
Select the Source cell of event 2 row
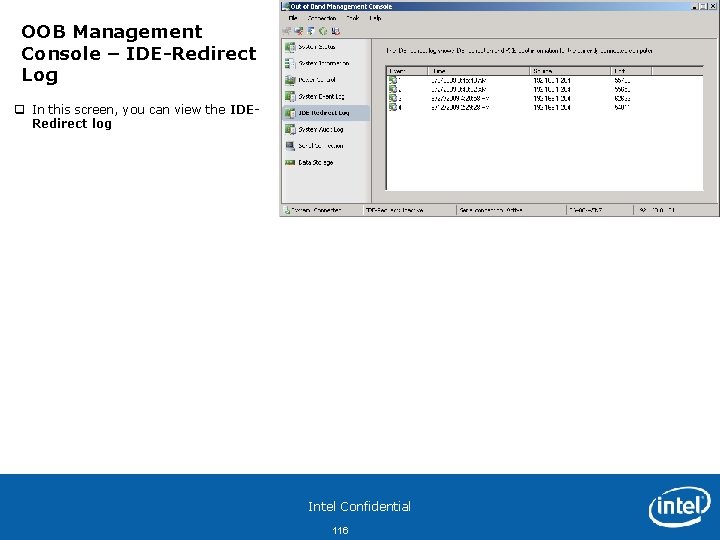(551, 90)
